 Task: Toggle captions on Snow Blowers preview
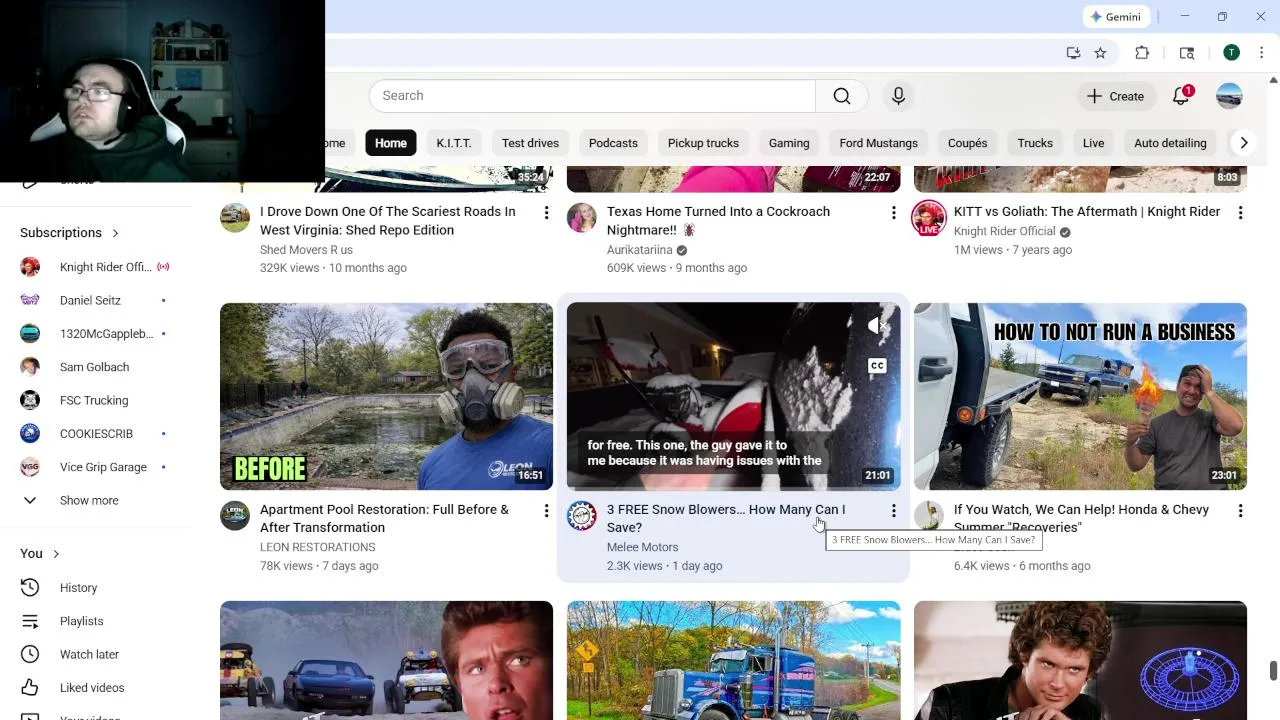pyautogui.click(x=877, y=366)
